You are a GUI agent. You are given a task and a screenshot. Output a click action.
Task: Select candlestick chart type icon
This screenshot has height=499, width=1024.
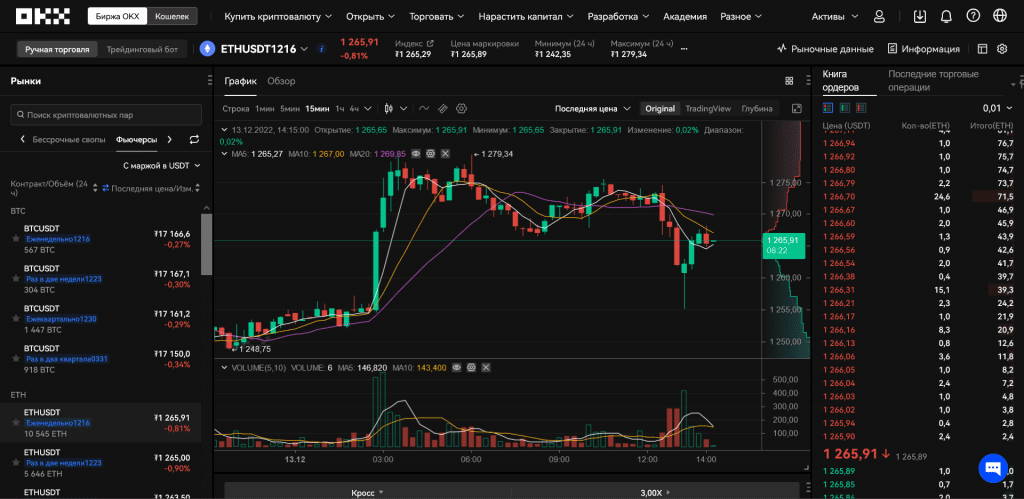tap(389, 108)
